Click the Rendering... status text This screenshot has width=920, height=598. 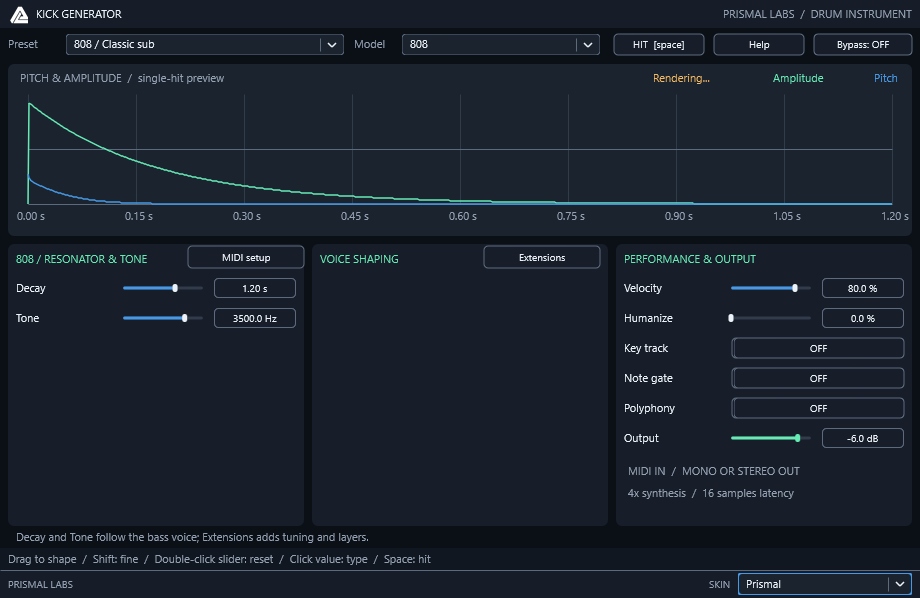click(x=681, y=78)
